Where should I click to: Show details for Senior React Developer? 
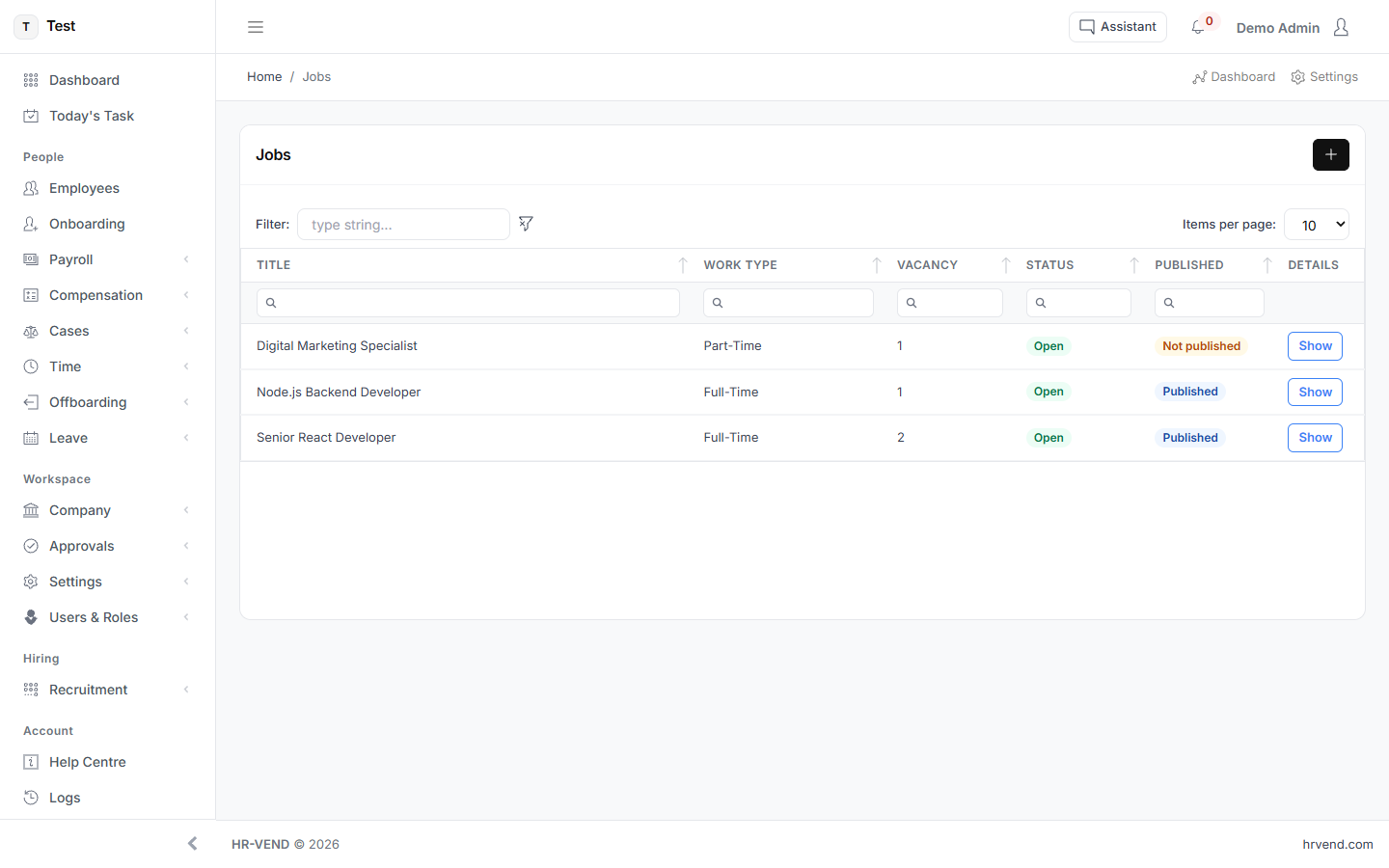[x=1315, y=438]
